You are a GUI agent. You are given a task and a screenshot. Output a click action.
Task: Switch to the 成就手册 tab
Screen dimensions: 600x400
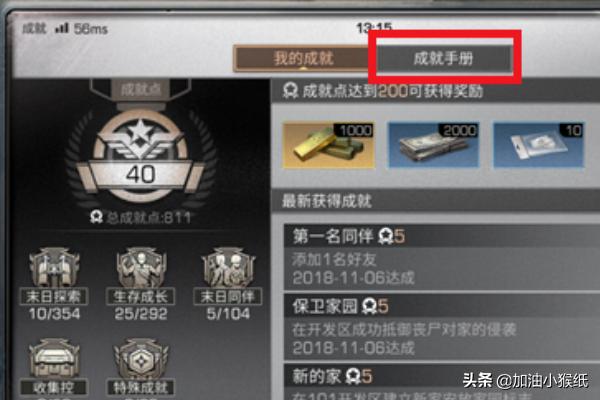point(444,59)
